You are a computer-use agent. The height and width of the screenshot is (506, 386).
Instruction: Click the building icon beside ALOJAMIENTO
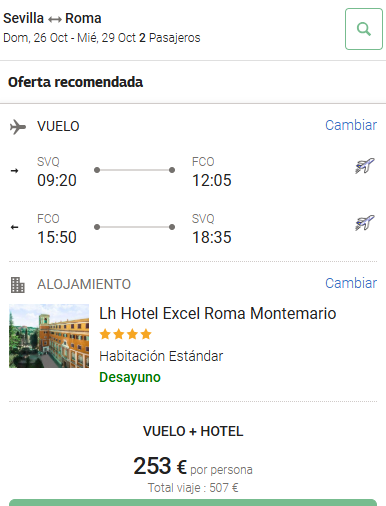click(x=18, y=285)
